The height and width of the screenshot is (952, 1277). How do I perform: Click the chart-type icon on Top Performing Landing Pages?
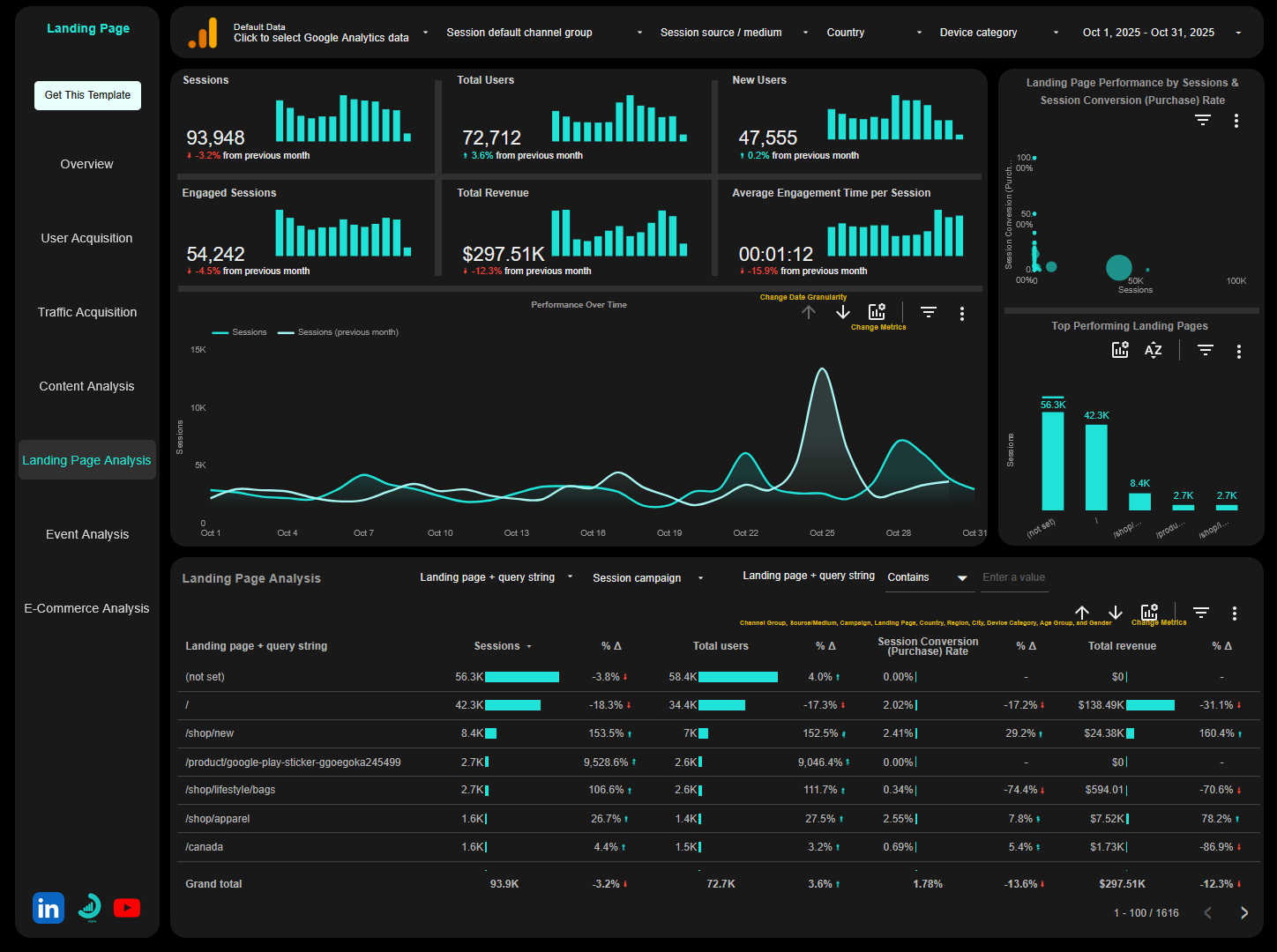tap(1120, 349)
